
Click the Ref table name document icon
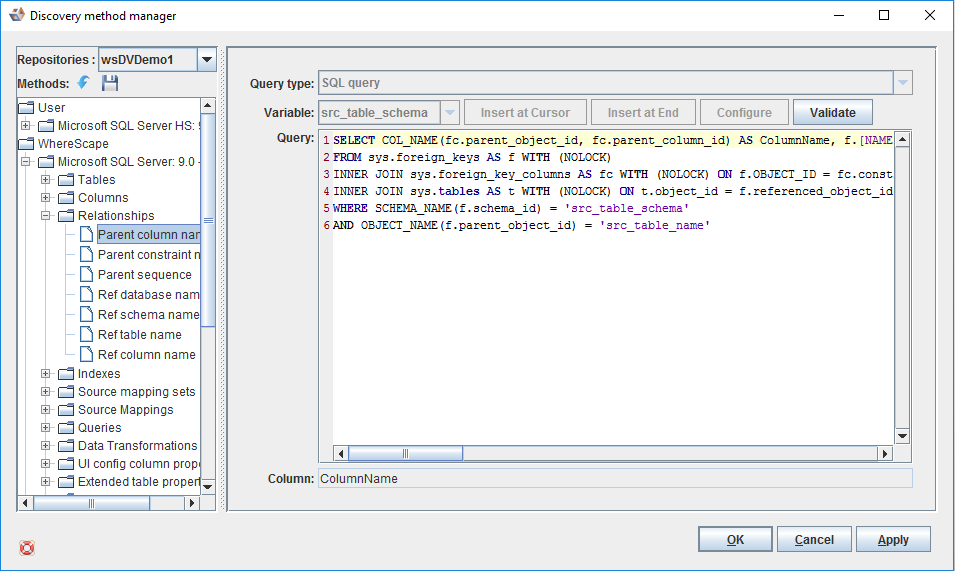[x=85, y=334]
